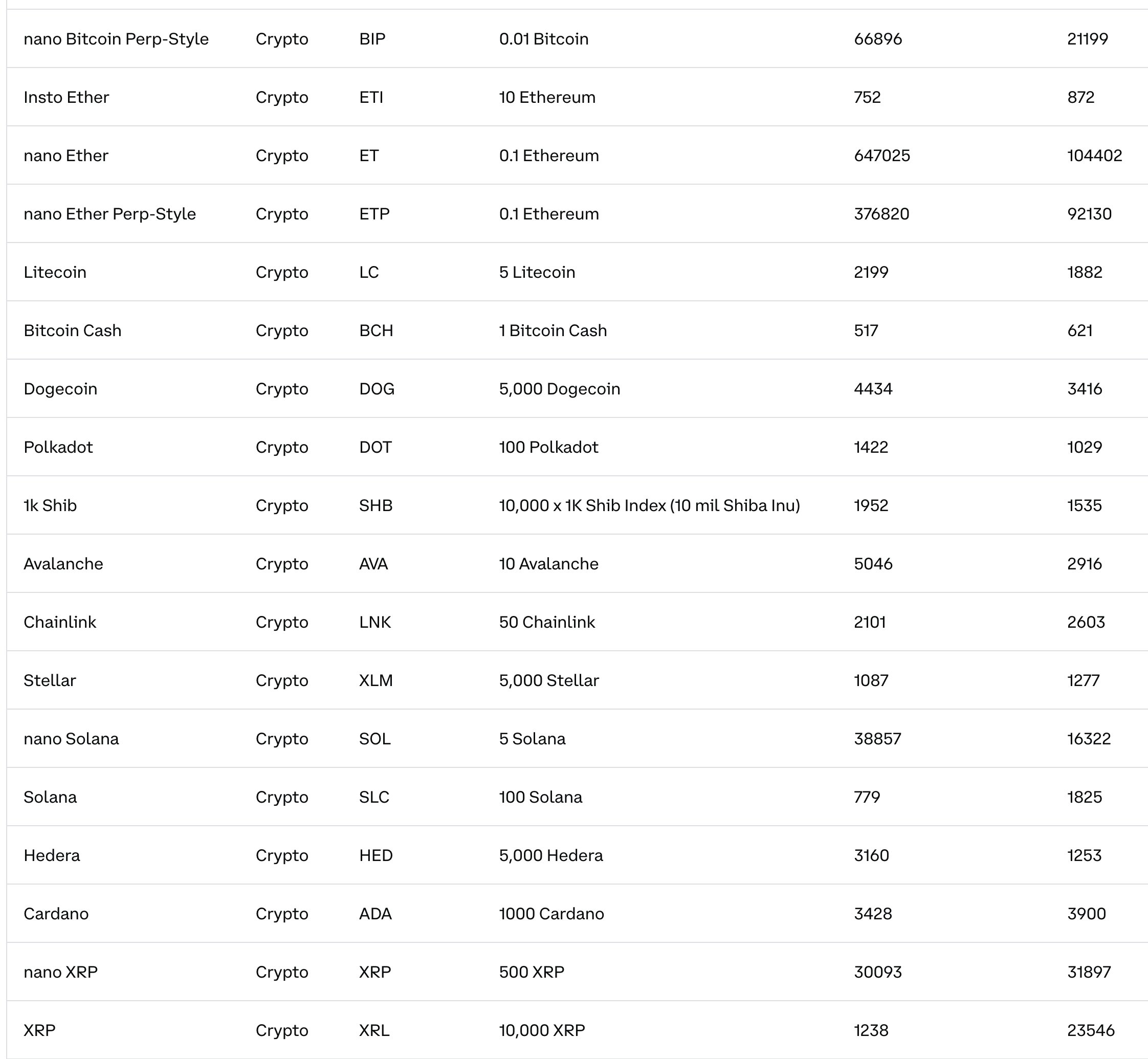
Task: Select the AVA ticker symbol
Action: (373, 564)
